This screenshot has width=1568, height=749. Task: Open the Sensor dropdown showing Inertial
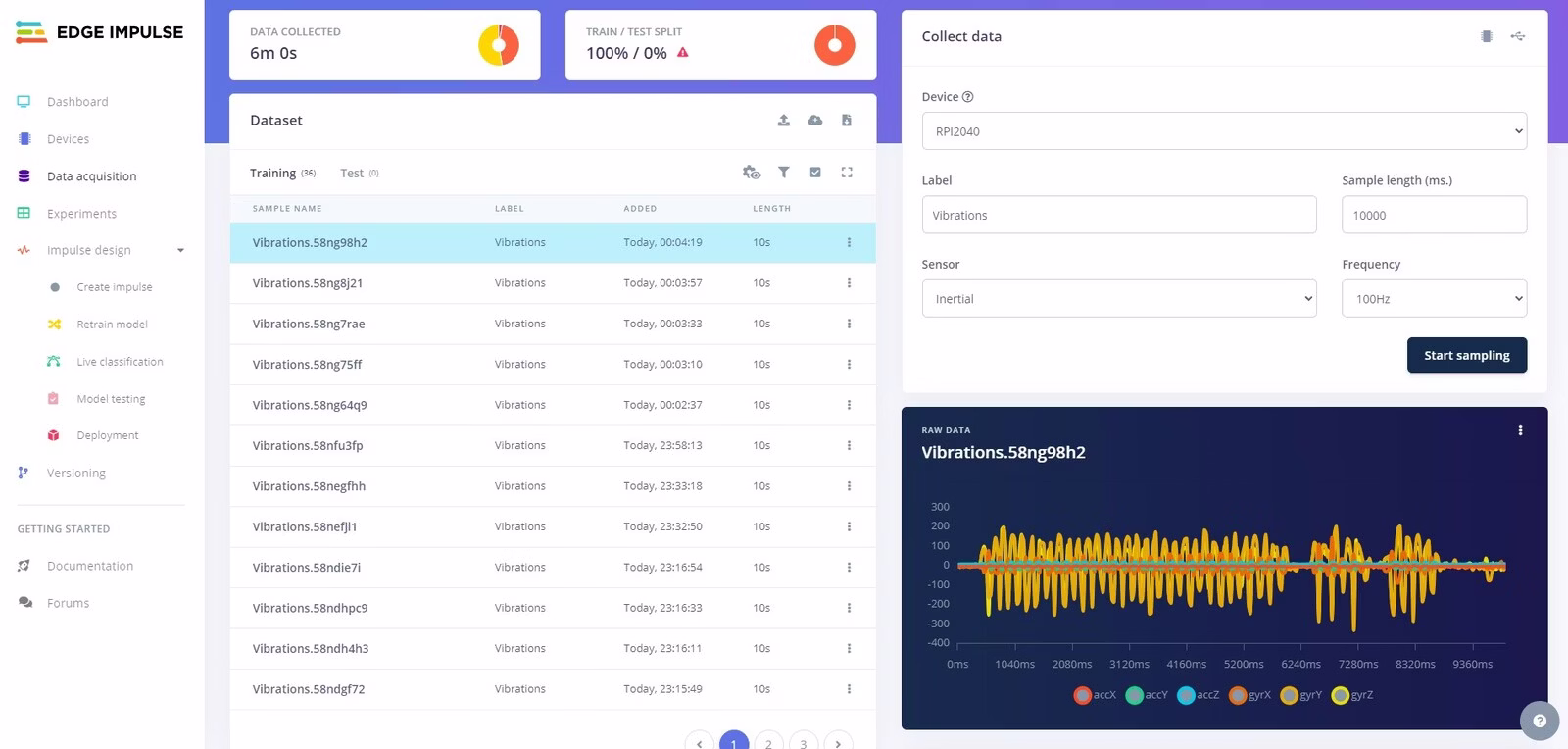click(1119, 298)
